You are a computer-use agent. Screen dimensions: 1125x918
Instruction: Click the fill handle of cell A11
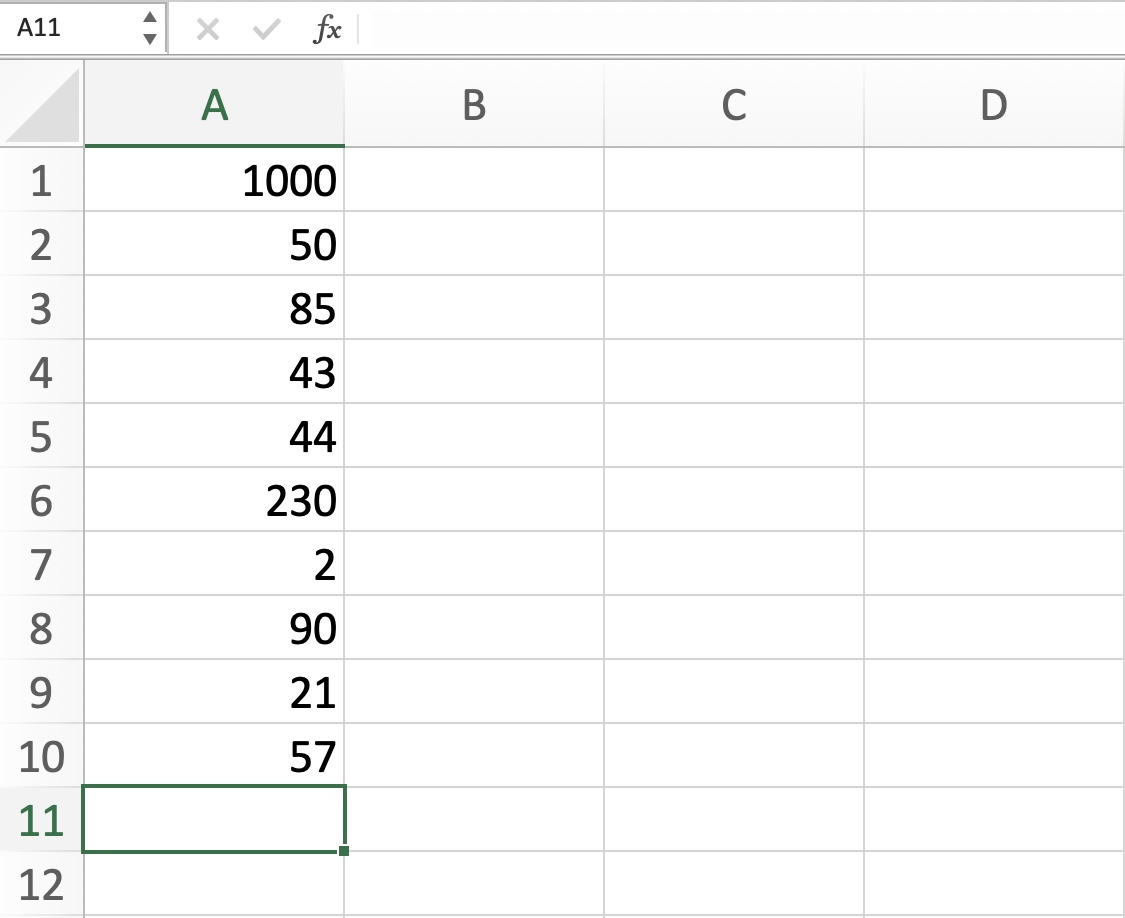344,851
